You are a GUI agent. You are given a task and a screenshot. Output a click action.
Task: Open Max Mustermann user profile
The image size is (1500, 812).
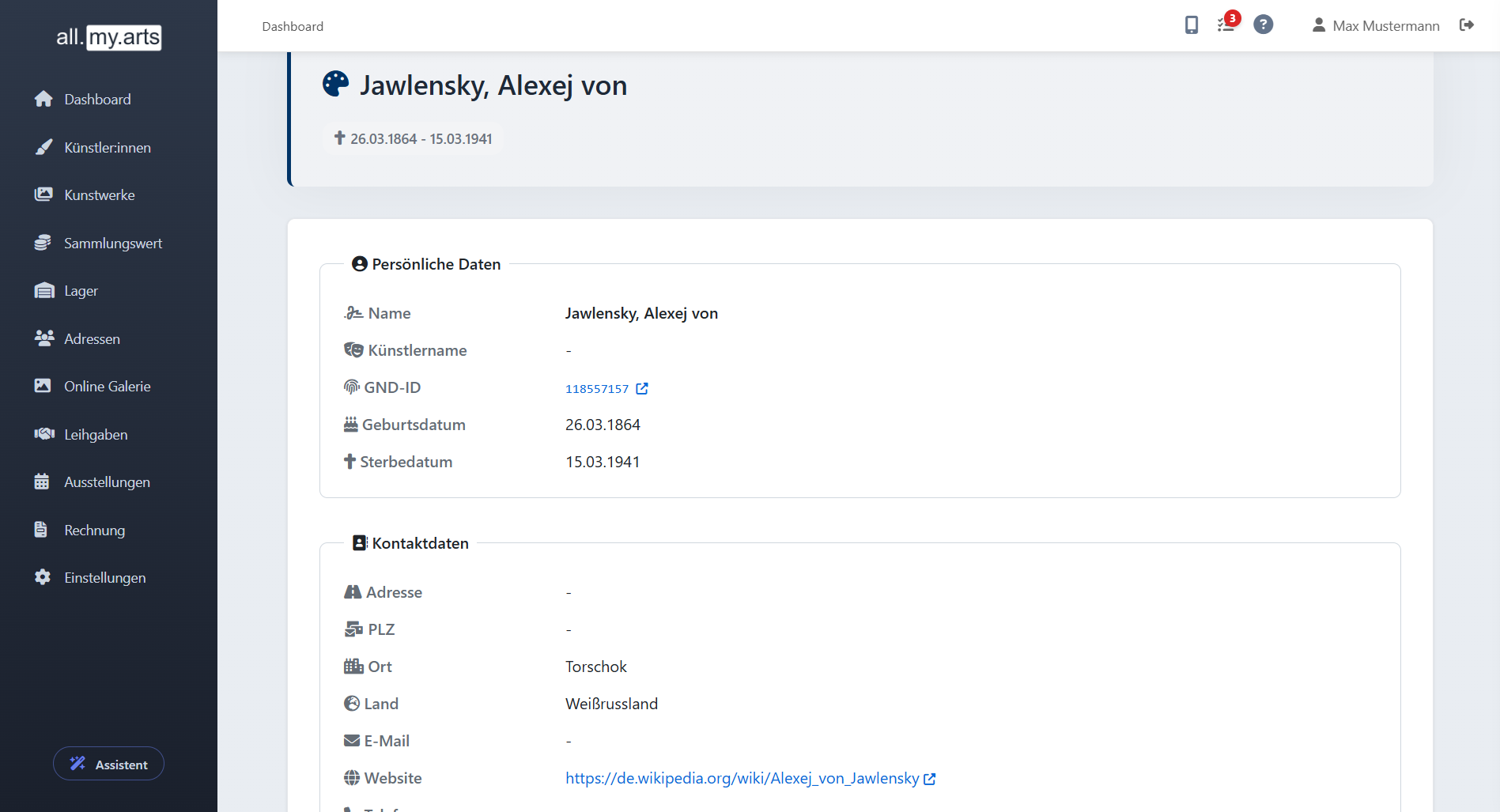point(1376,26)
